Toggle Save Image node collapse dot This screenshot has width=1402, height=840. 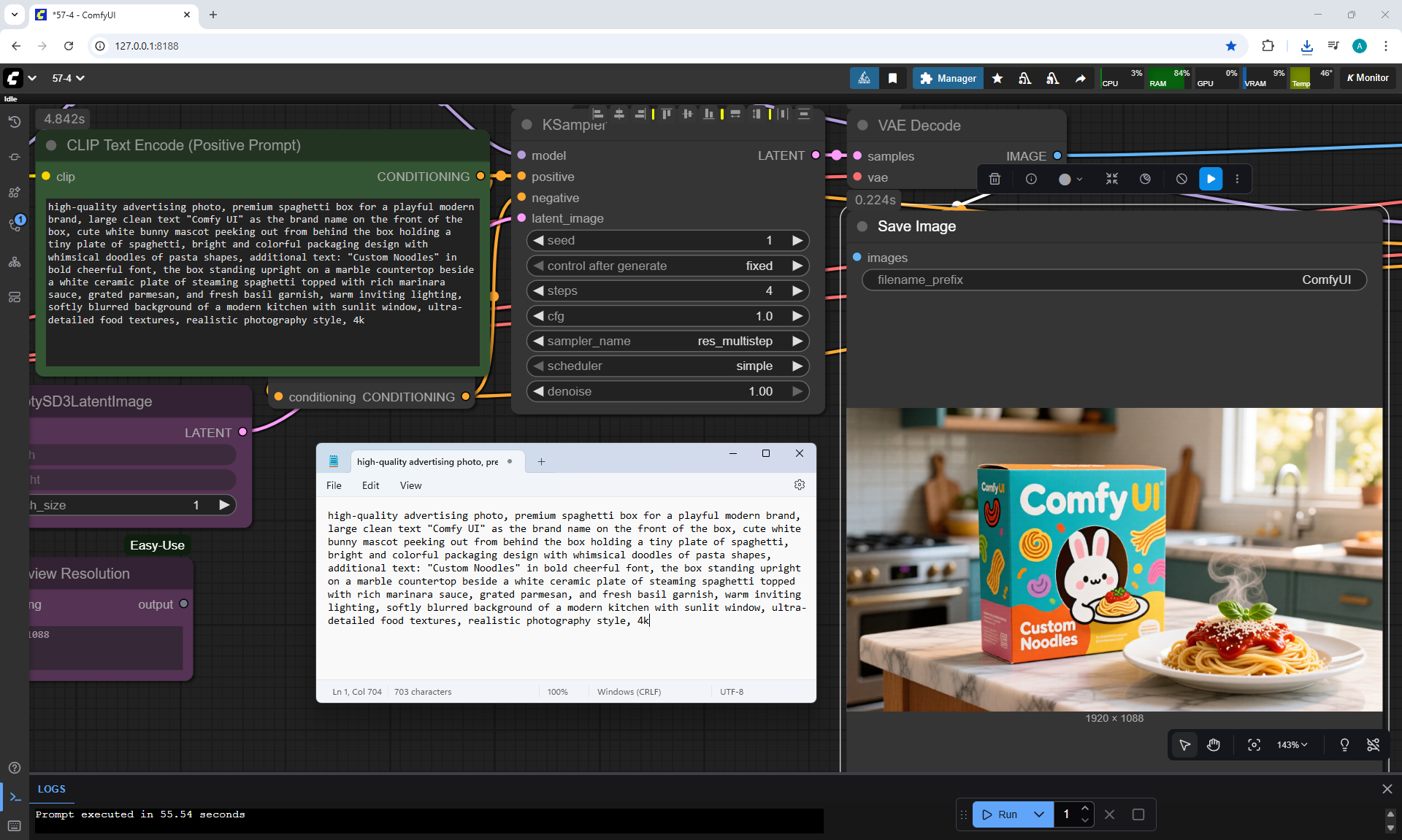pyautogui.click(x=862, y=226)
